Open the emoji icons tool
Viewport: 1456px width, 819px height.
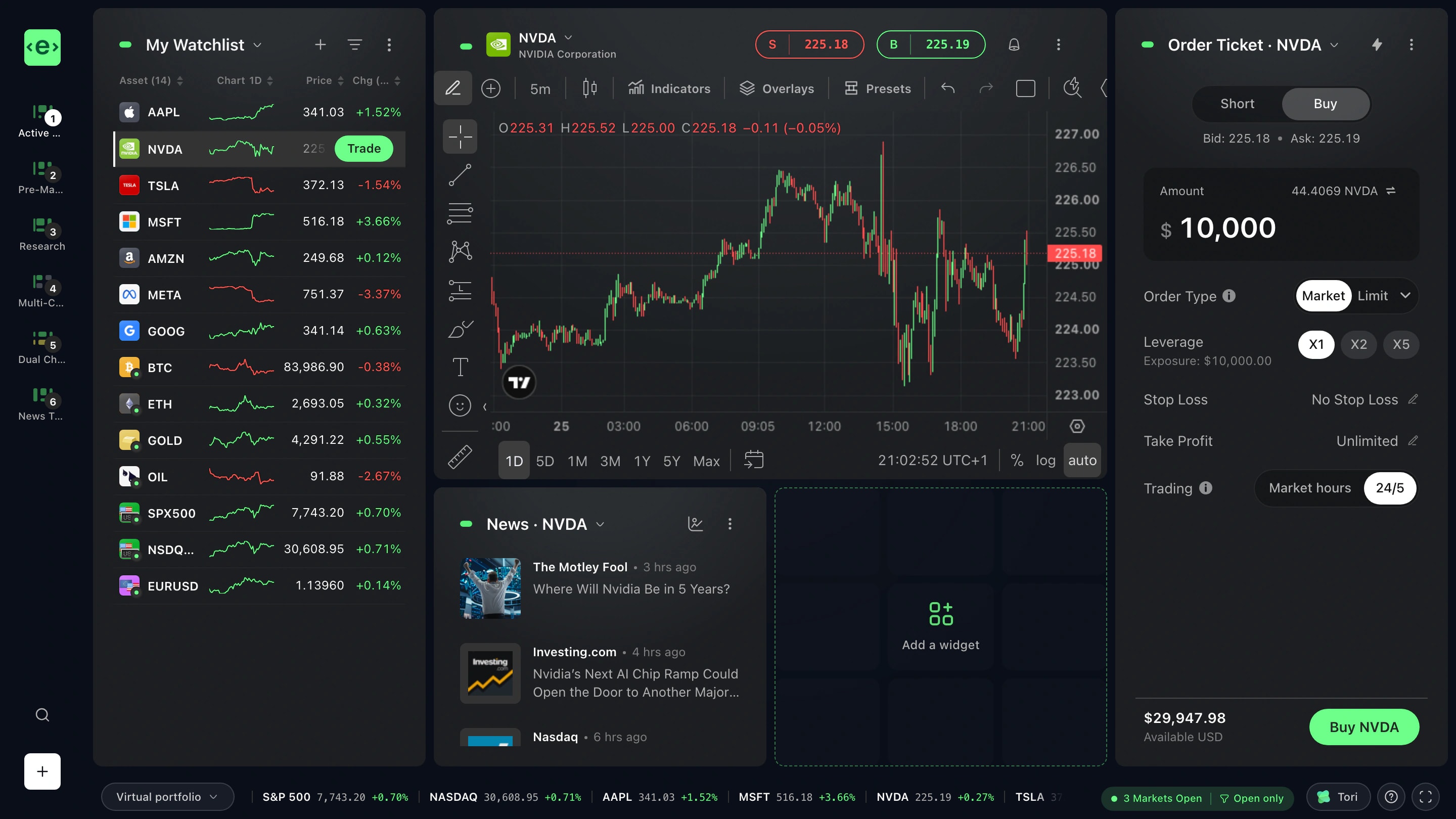coord(460,405)
